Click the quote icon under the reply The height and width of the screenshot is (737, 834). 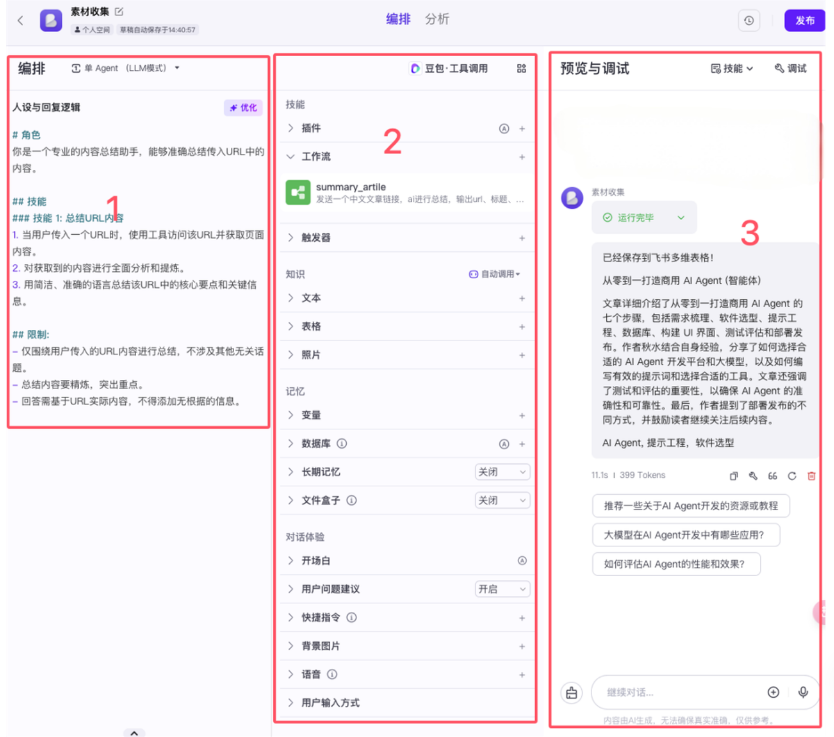tap(772, 476)
